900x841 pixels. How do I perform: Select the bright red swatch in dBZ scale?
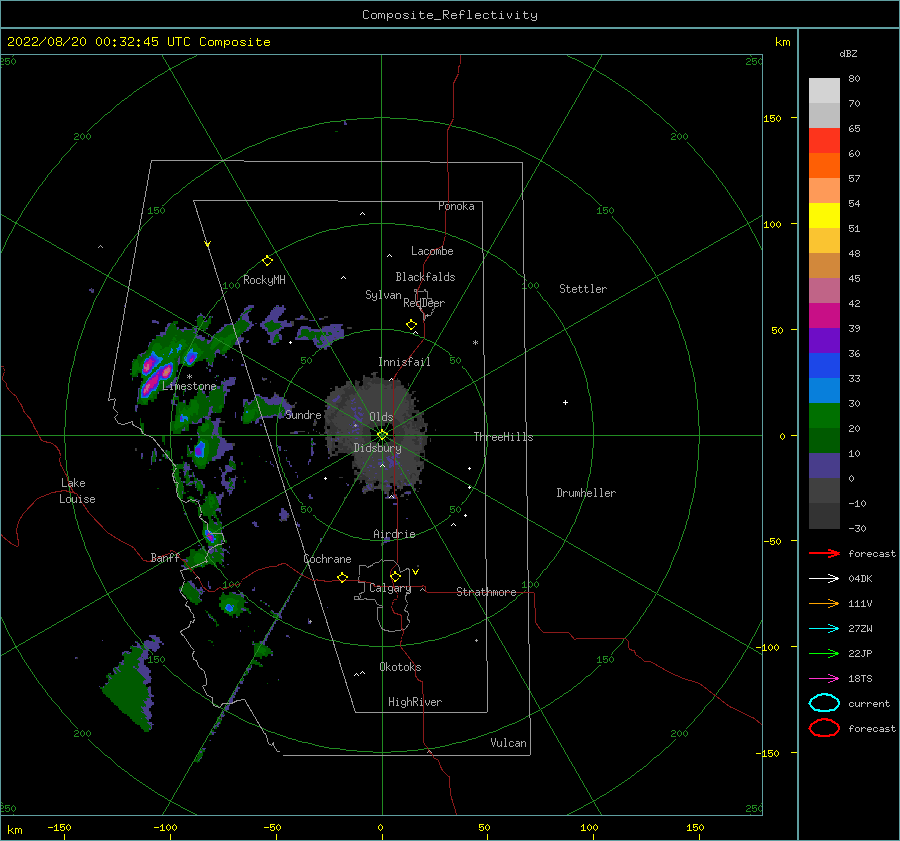tap(824, 140)
